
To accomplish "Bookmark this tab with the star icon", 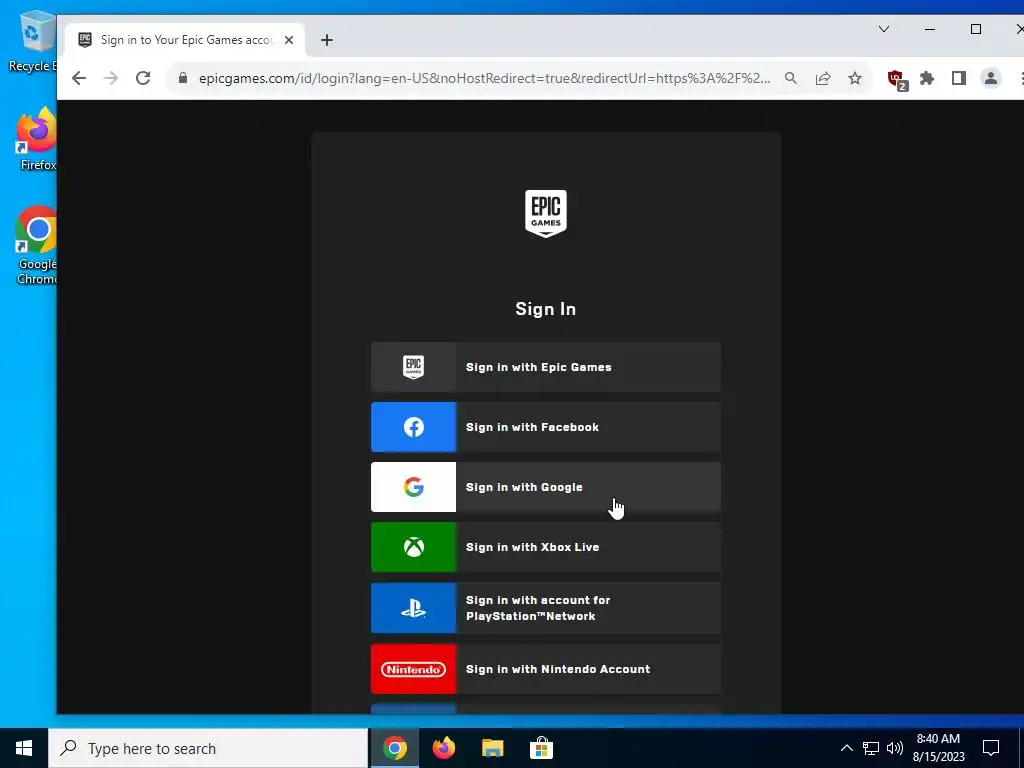I will coord(855,78).
